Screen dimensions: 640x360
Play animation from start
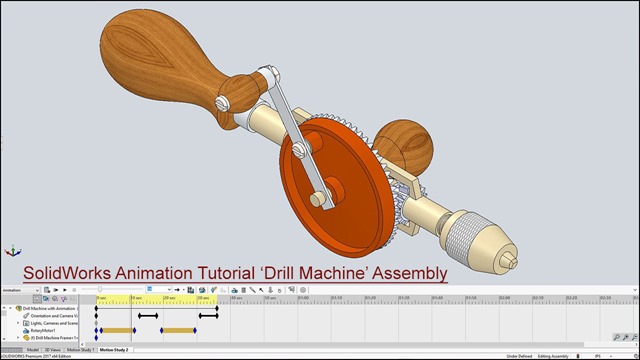56,290
